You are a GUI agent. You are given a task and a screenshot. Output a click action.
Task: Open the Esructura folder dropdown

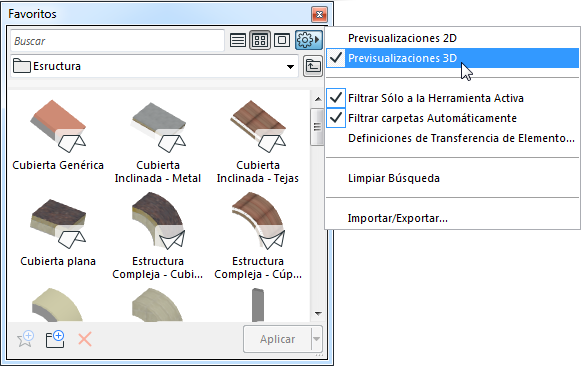coord(154,66)
